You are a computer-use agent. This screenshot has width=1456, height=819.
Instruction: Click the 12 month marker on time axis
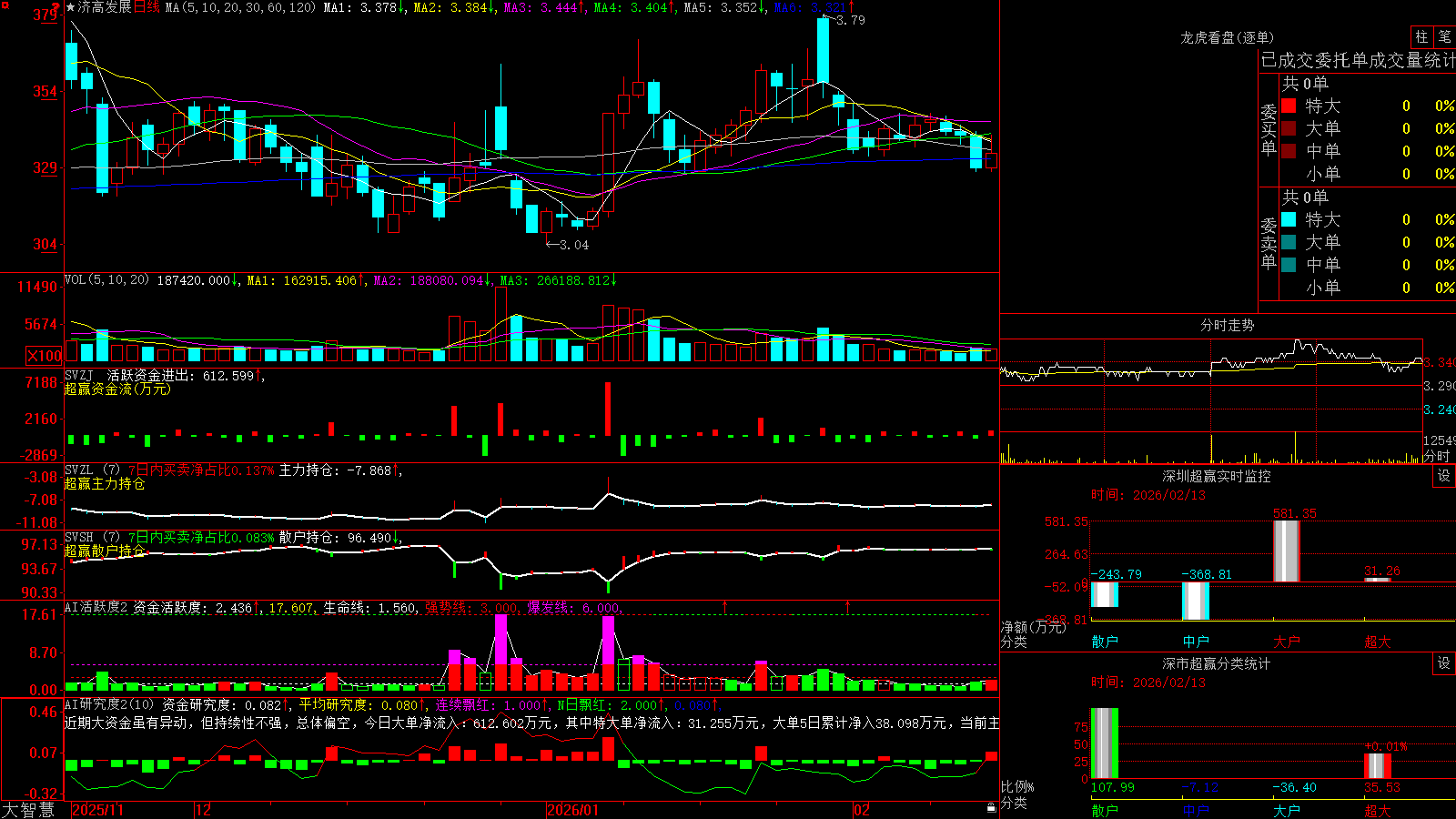tap(204, 810)
